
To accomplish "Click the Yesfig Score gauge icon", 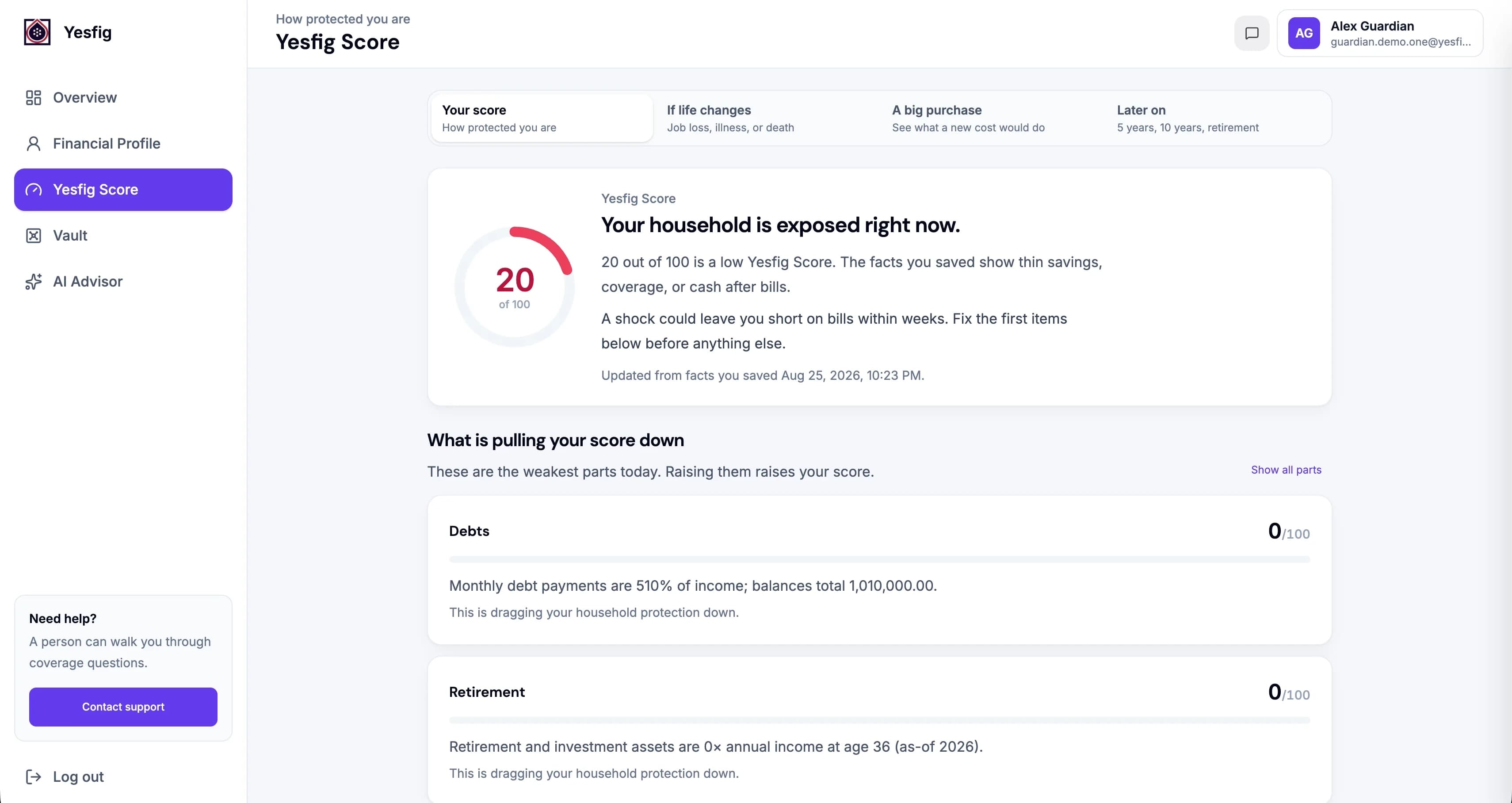I will (x=34, y=190).
